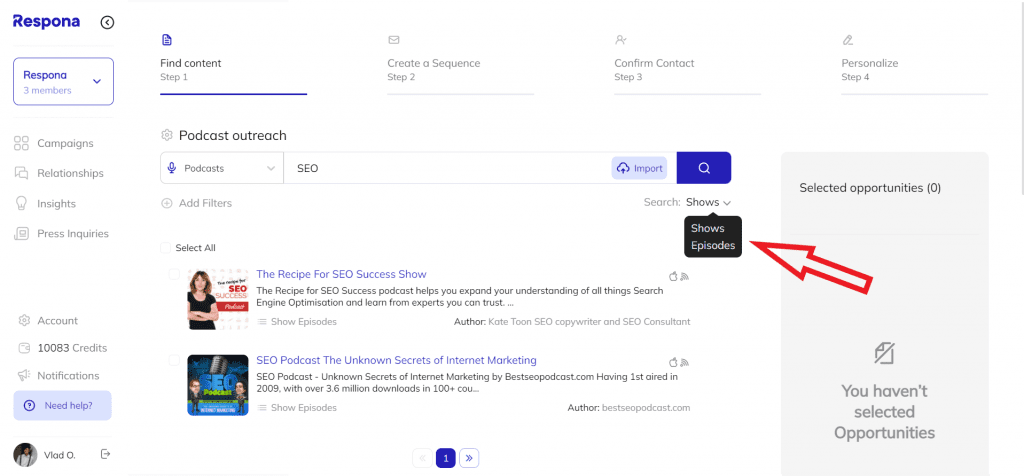The height and width of the screenshot is (476, 1024).
Task: Open campaign settings gear next to Podcast outreach
Action: pyautogui.click(x=167, y=135)
